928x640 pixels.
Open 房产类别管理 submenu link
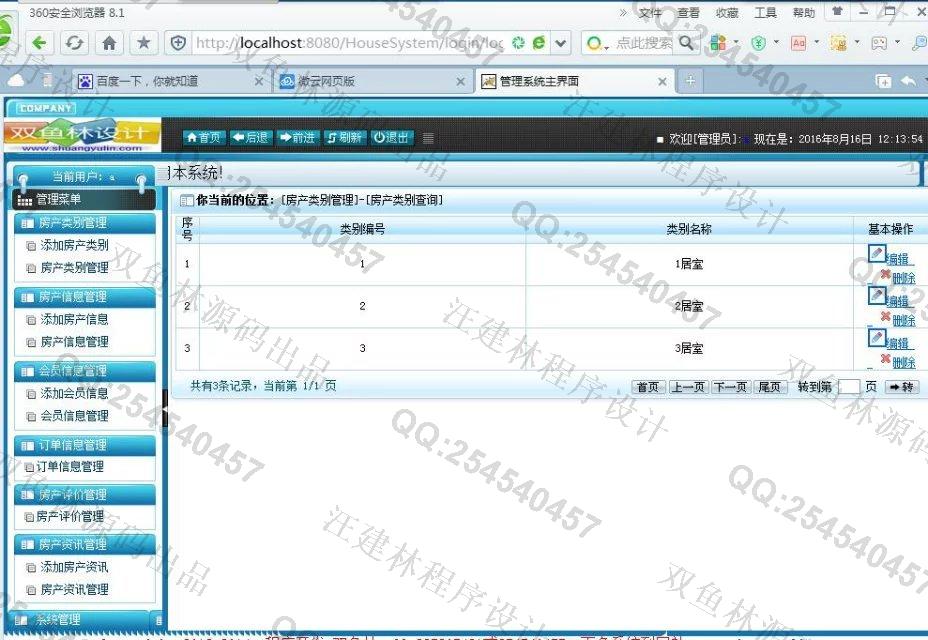(x=74, y=268)
